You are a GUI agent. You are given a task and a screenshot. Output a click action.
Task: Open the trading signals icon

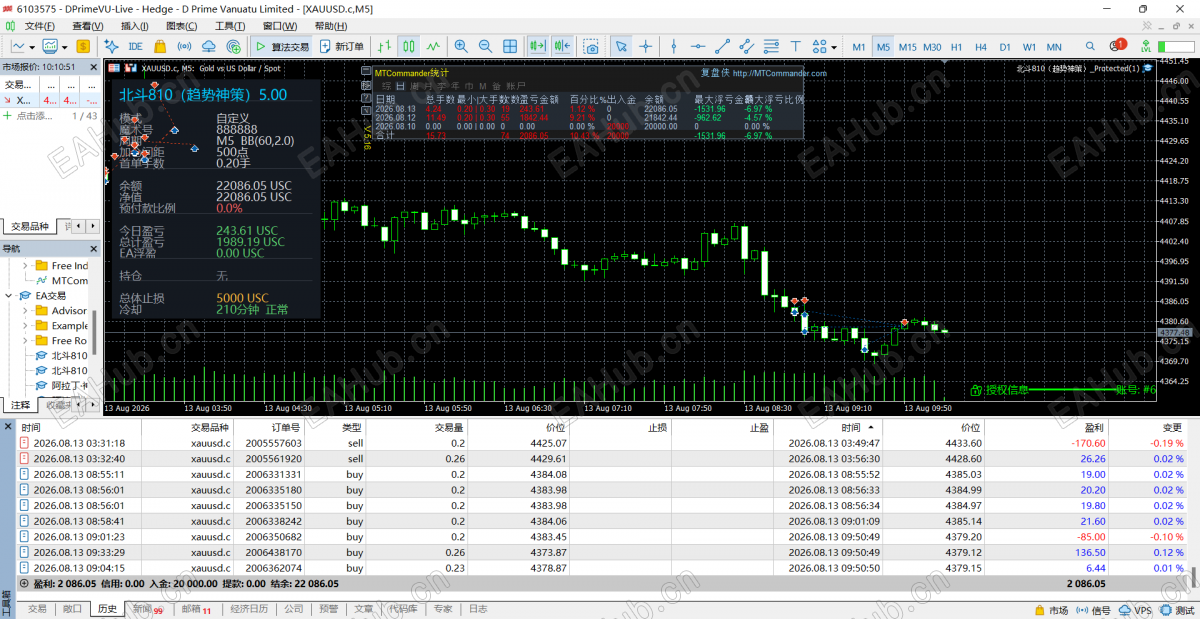point(184,46)
